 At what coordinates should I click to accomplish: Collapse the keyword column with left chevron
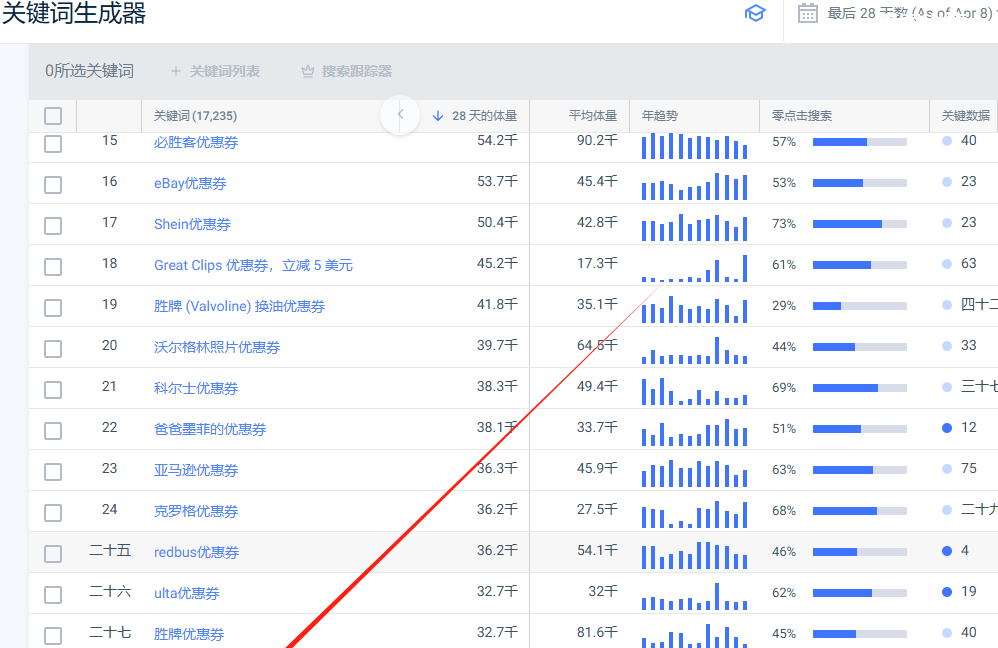pos(400,115)
